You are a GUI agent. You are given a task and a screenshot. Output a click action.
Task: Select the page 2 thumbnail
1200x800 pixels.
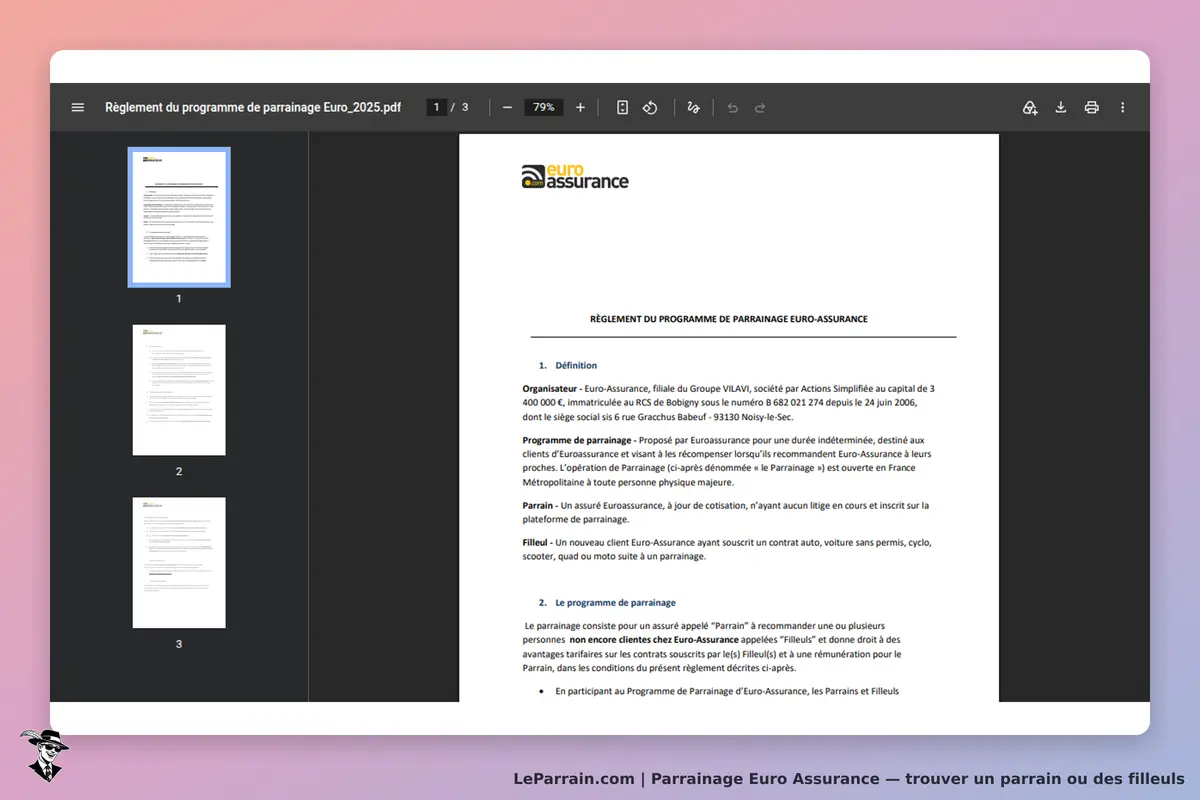(179, 390)
